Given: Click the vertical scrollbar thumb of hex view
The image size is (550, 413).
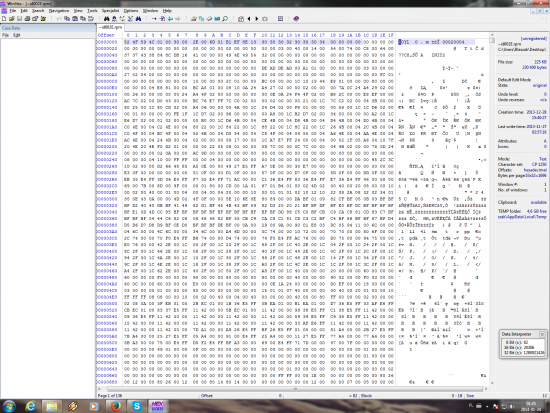Looking at the screenshot, I should click(x=492, y=40).
